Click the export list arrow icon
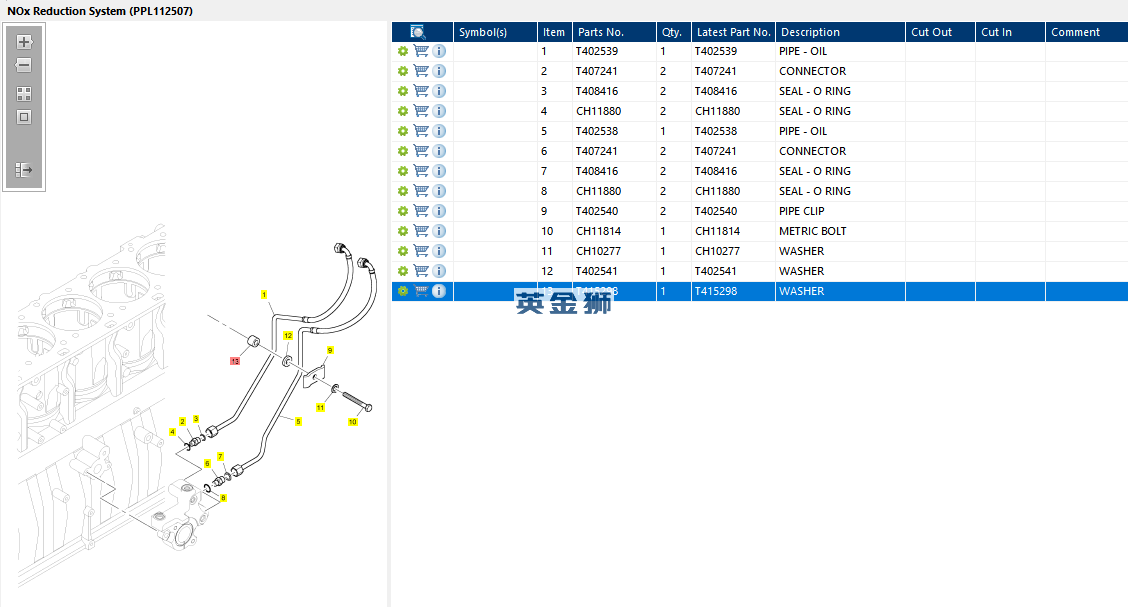Screen dimensions: 1128x607 point(24,170)
